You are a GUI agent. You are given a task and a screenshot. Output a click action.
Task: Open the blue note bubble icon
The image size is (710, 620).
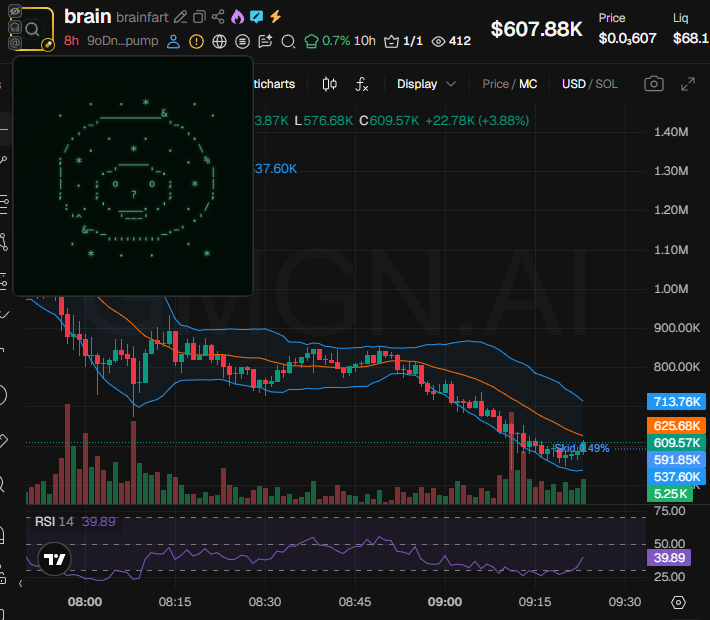(256, 17)
